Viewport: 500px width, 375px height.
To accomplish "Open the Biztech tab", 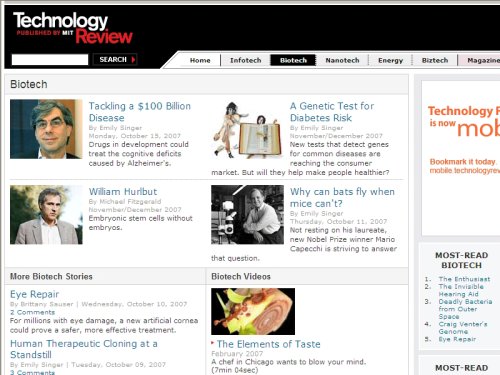I will click(x=435, y=60).
